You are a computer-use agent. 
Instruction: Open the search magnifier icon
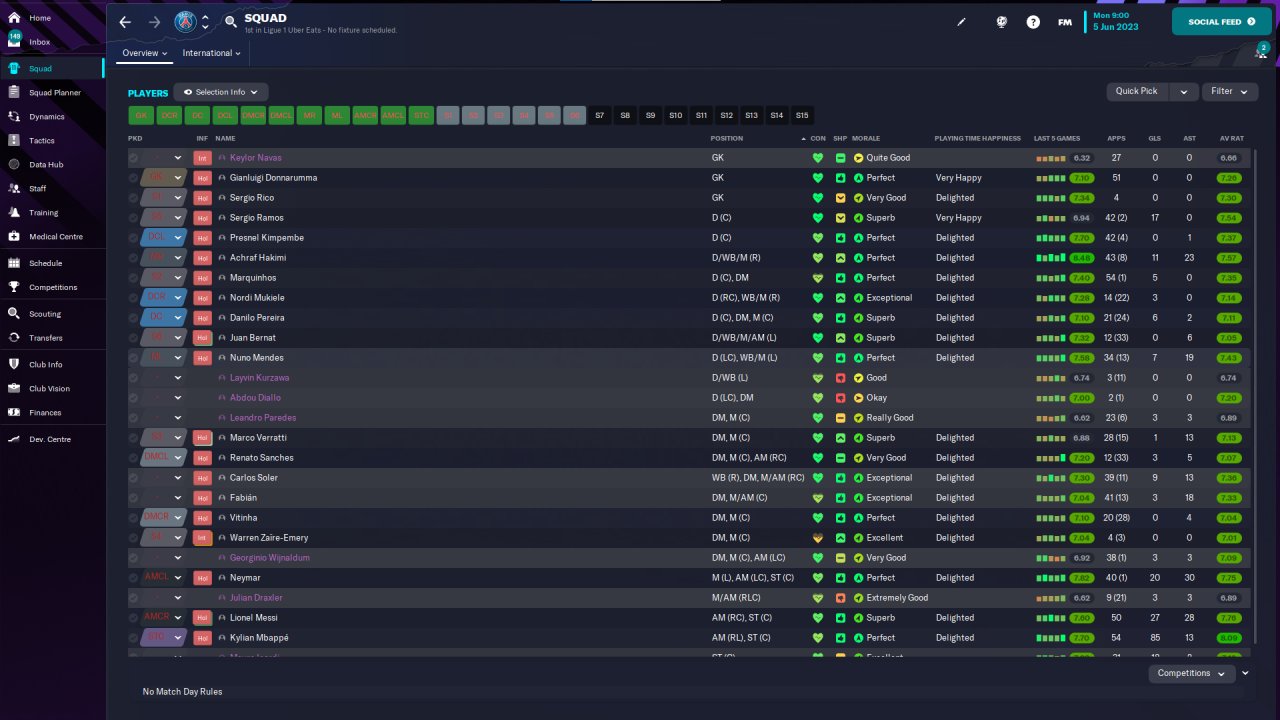click(x=231, y=22)
